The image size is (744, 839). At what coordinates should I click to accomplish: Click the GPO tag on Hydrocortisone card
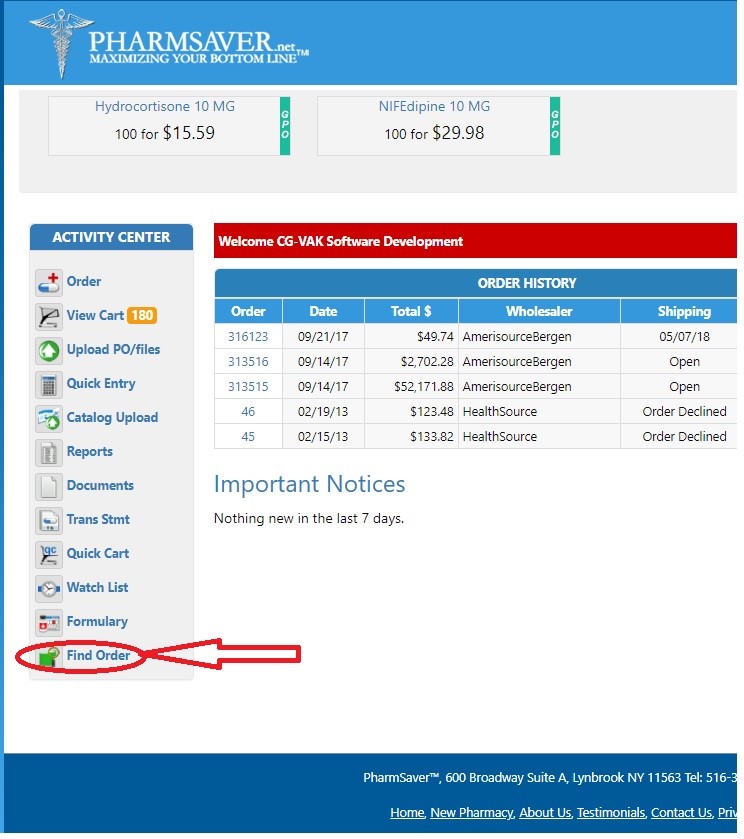pyautogui.click(x=285, y=126)
